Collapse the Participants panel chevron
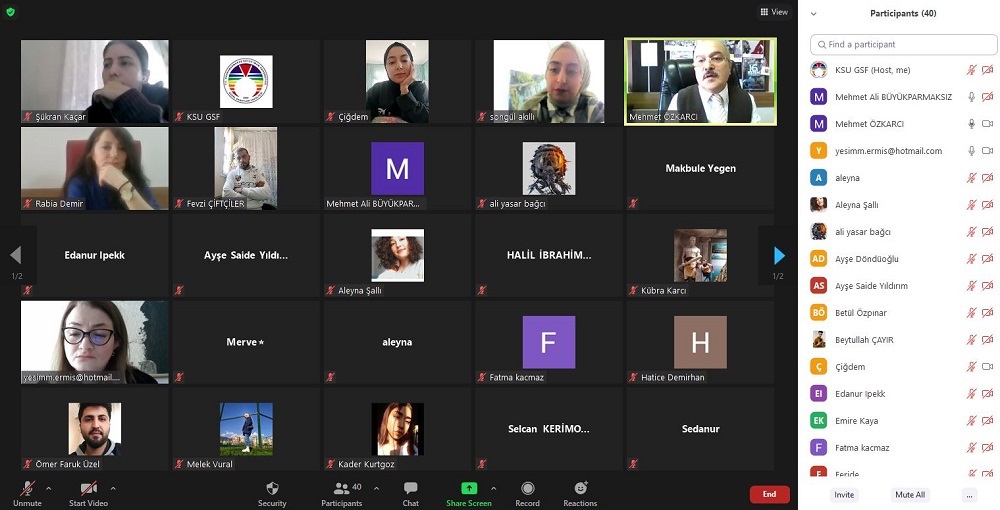This screenshot has width=1000, height=510. coord(814,14)
